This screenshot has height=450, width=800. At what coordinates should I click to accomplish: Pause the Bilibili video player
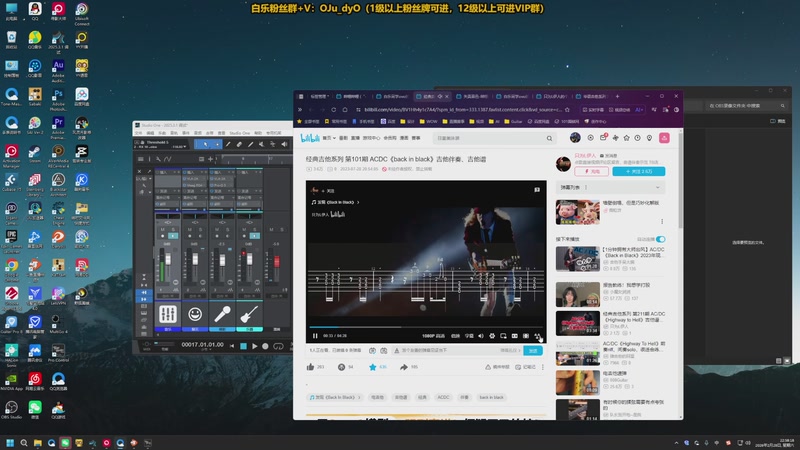click(315, 336)
